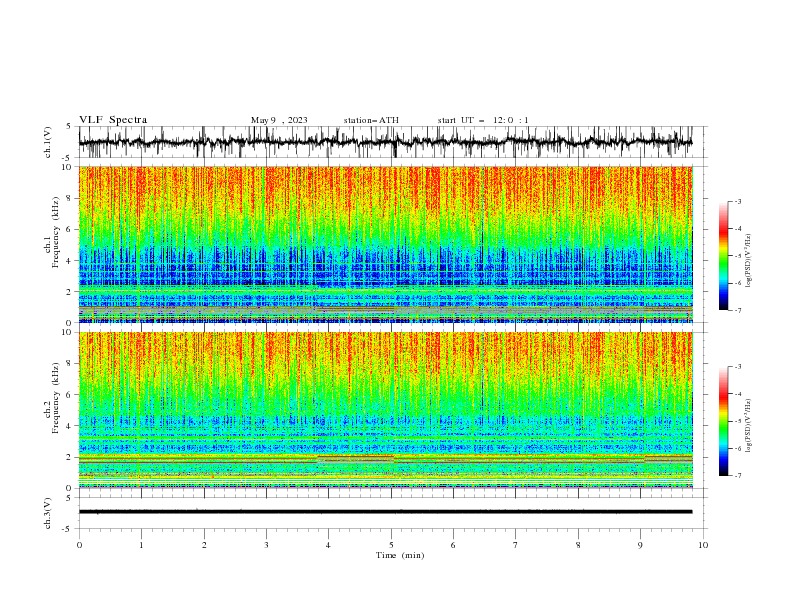Click the 'ch.1(V)' waveform axis label
The width and height of the screenshot is (792, 612).
[48, 142]
